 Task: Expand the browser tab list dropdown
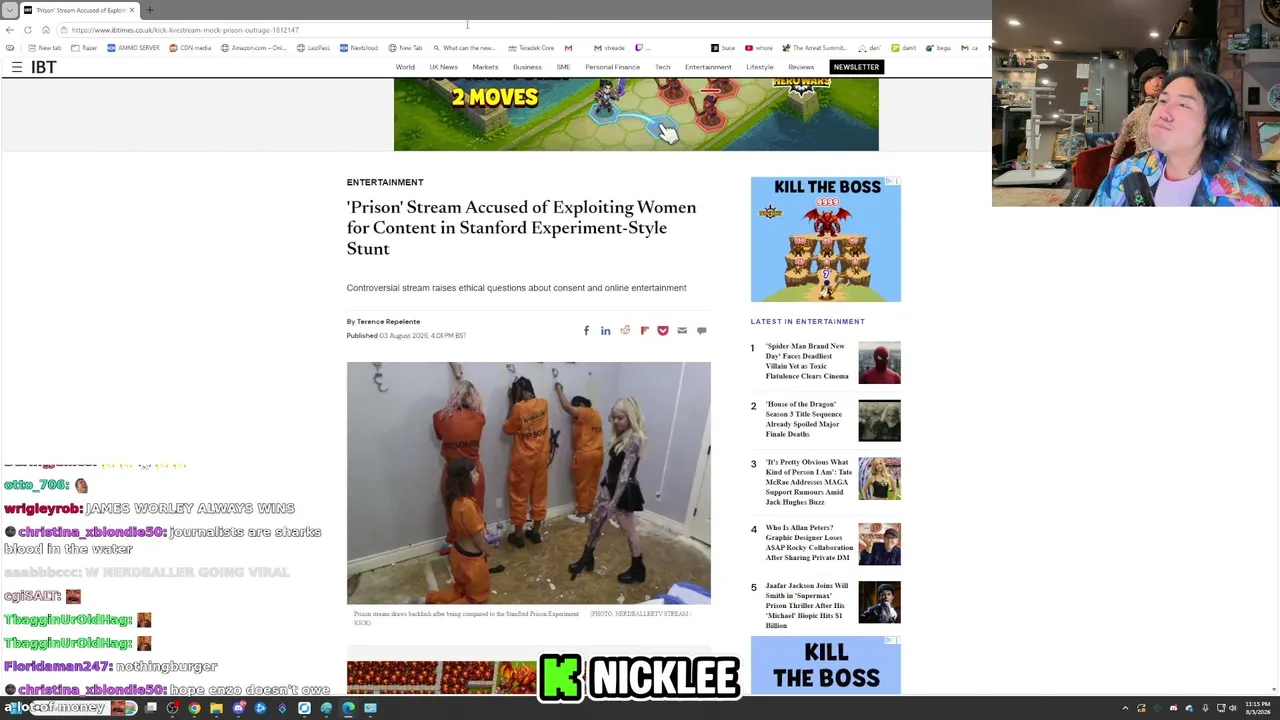[x=10, y=10]
